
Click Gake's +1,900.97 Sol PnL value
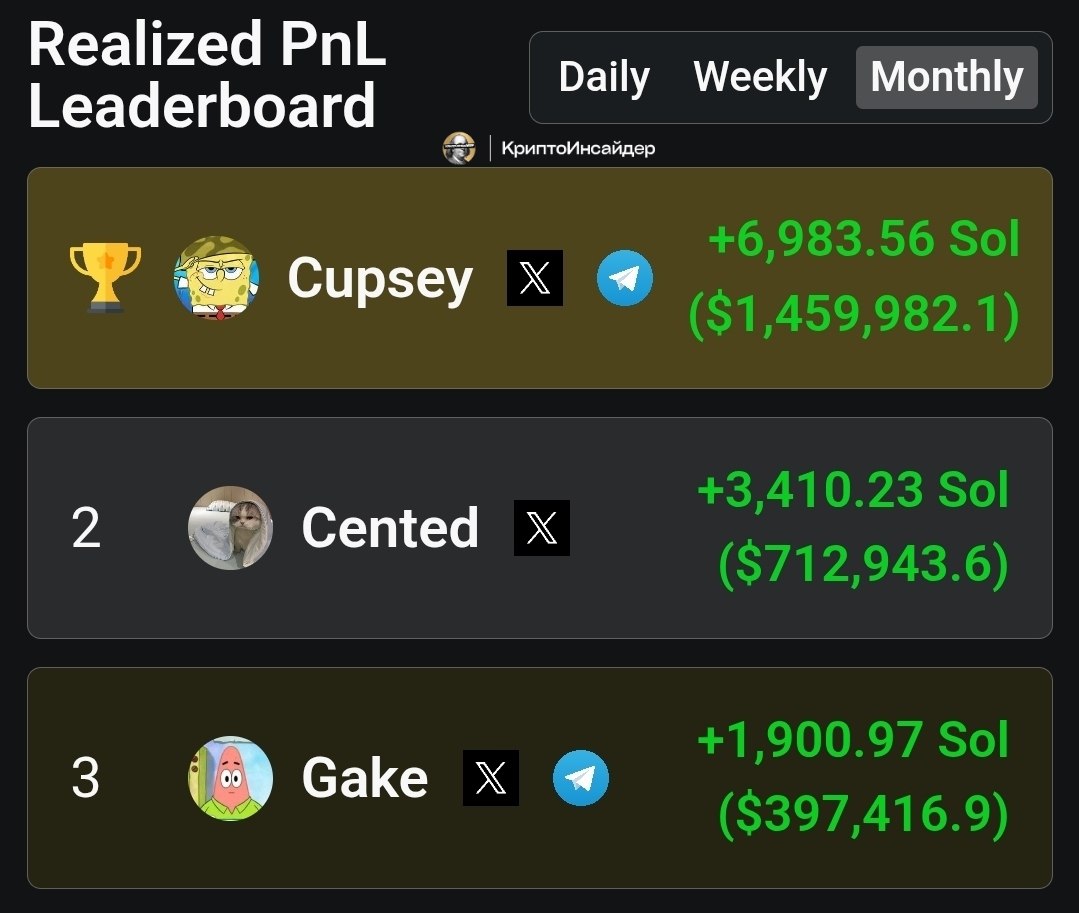tap(853, 740)
